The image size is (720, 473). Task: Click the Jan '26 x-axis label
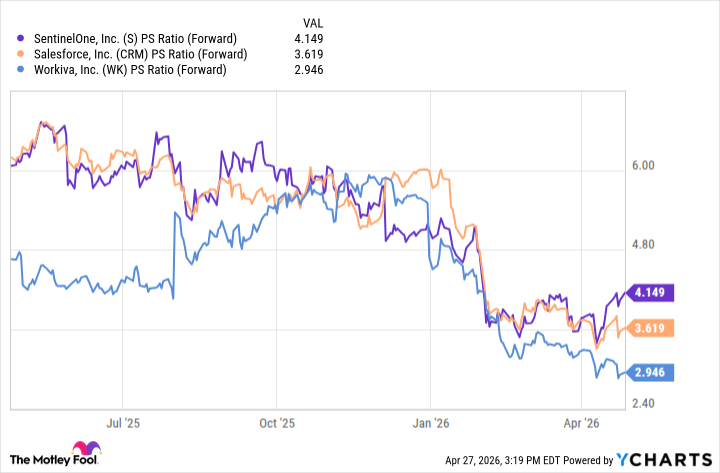pos(431,424)
